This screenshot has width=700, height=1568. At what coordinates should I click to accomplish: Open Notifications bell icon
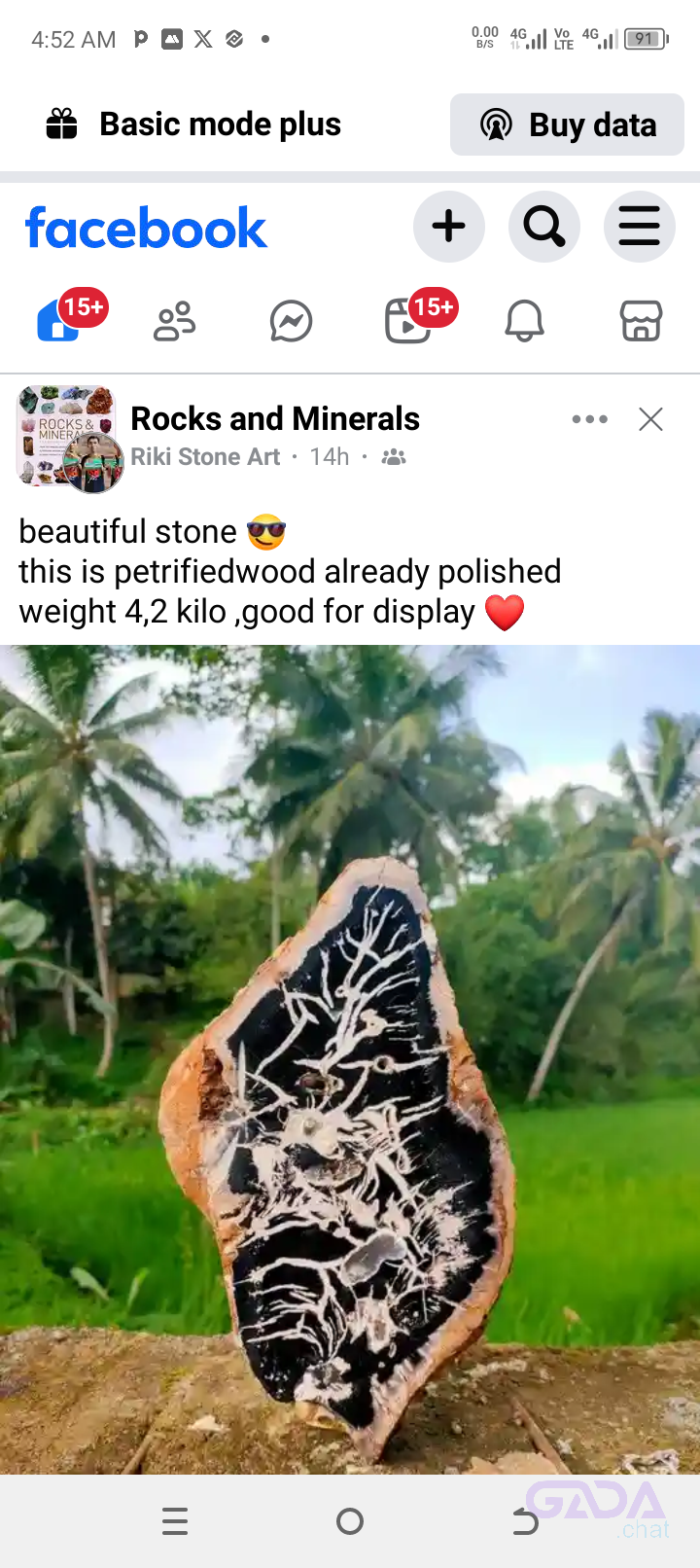(524, 321)
